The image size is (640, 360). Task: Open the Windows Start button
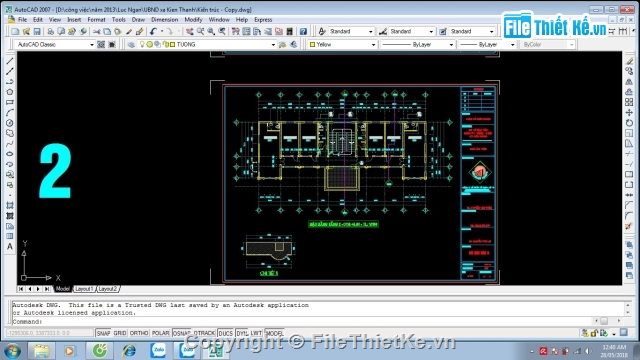[x=12, y=351]
